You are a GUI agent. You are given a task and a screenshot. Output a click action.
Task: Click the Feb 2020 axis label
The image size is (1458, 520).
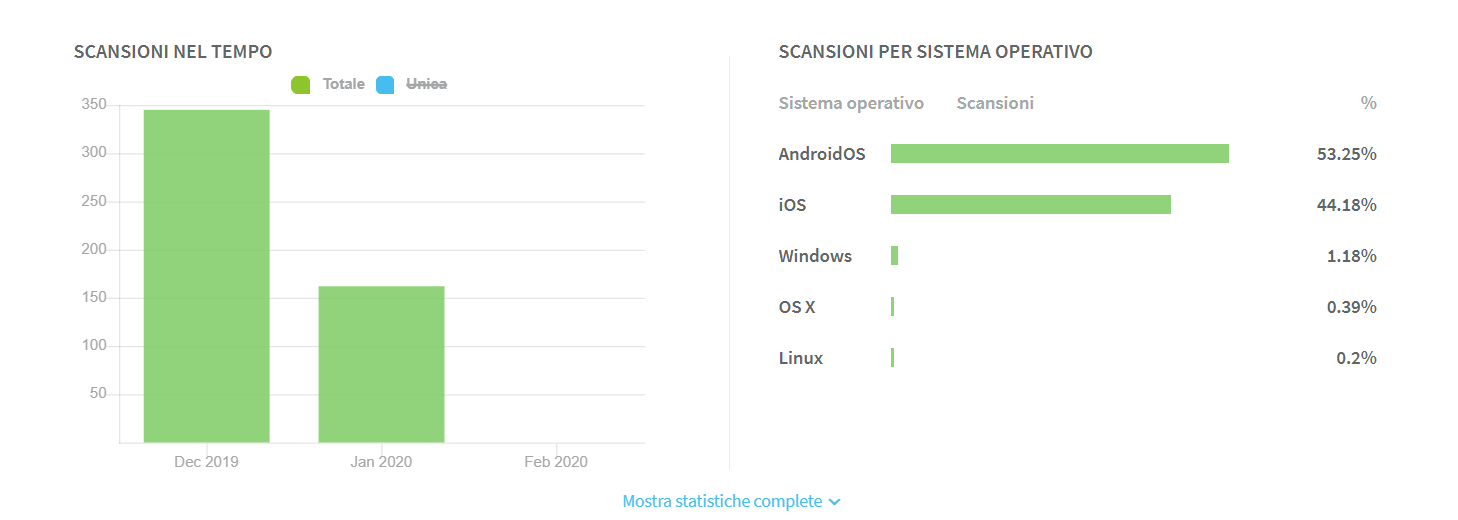[556, 462]
